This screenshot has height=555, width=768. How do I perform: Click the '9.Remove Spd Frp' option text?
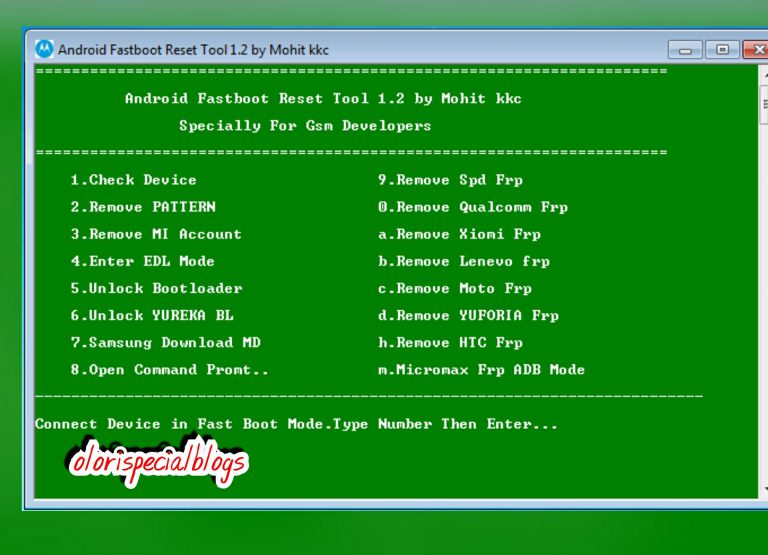click(x=450, y=180)
